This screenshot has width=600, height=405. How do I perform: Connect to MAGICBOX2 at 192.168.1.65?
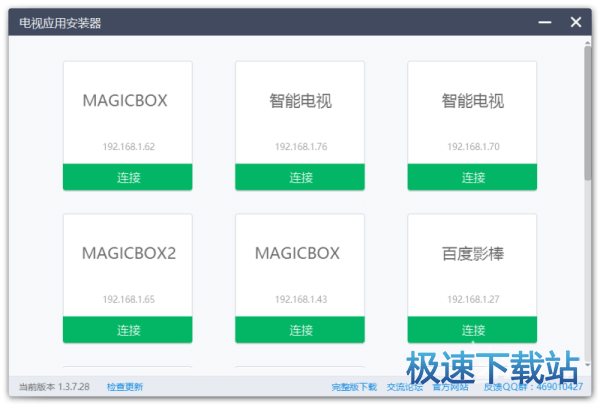(x=127, y=329)
